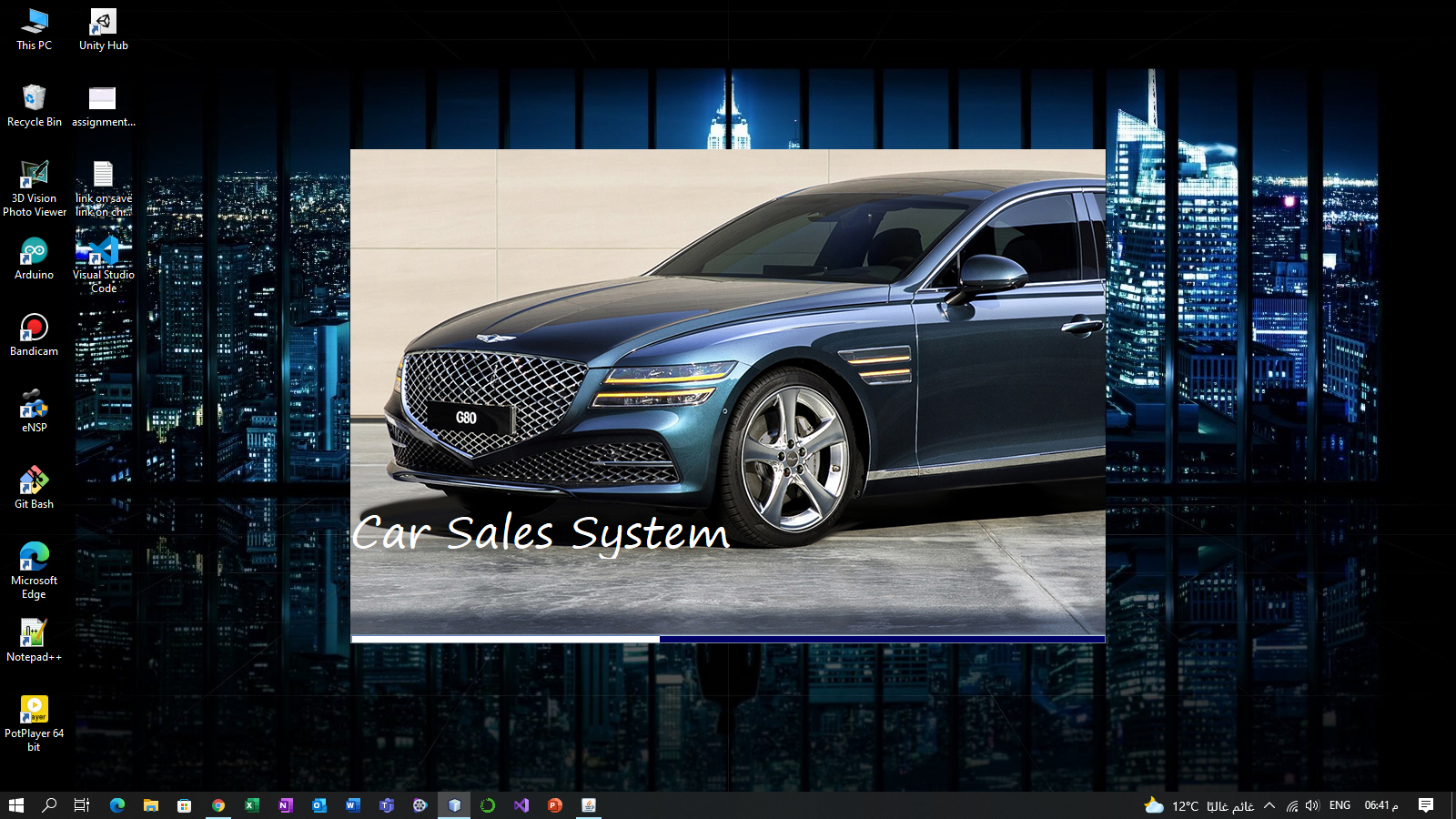
Task: Launch the Arduino IDE desktop icon
Action: click(x=34, y=252)
